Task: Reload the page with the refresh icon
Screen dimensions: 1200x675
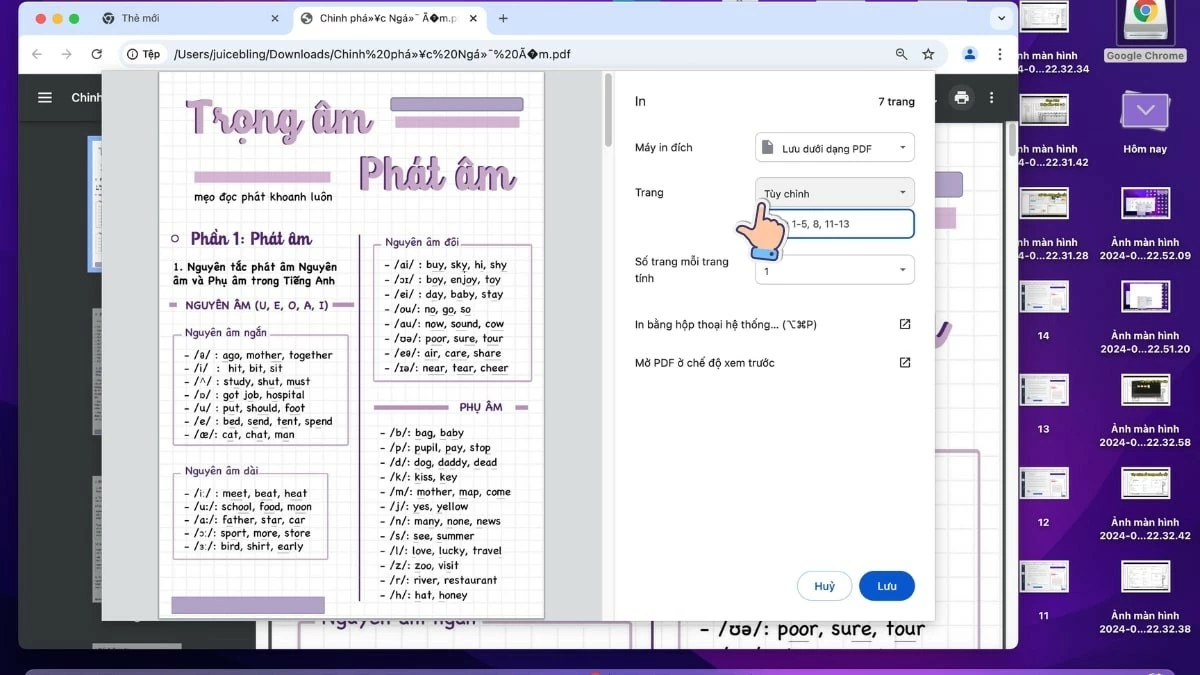Action: point(96,55)
